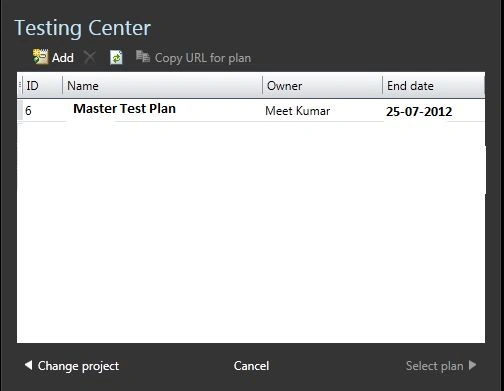Viewport: 504px width, 391px height.
Task: Select the Master Test Plan row
Action: [x=251, y=110]
